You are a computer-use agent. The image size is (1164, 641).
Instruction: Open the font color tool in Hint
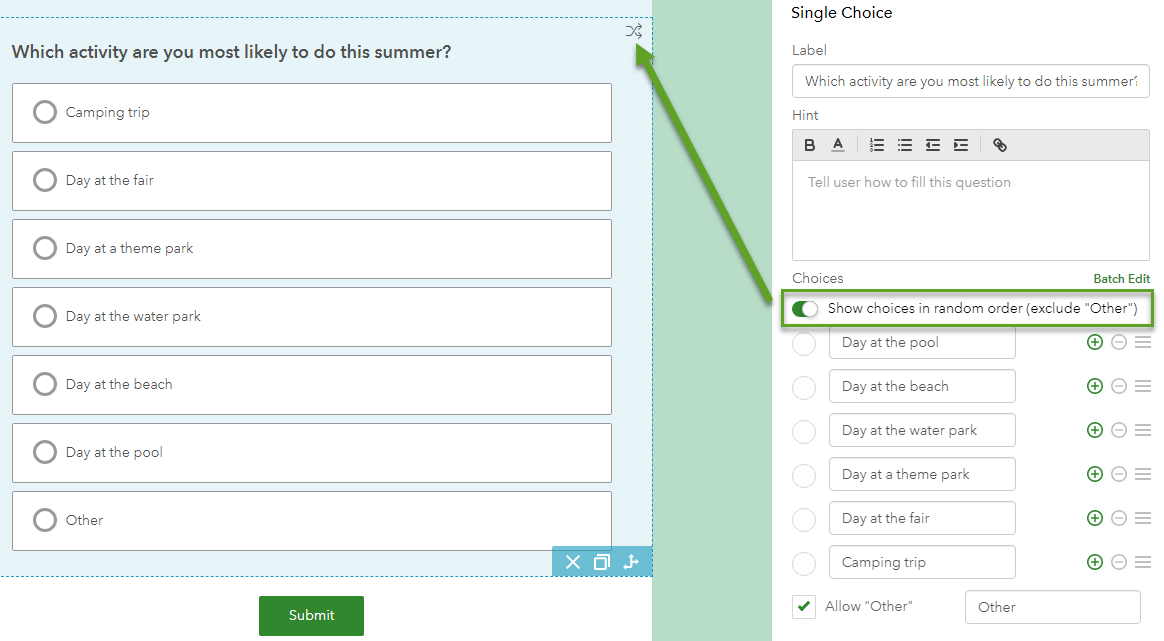coord(838,144)
